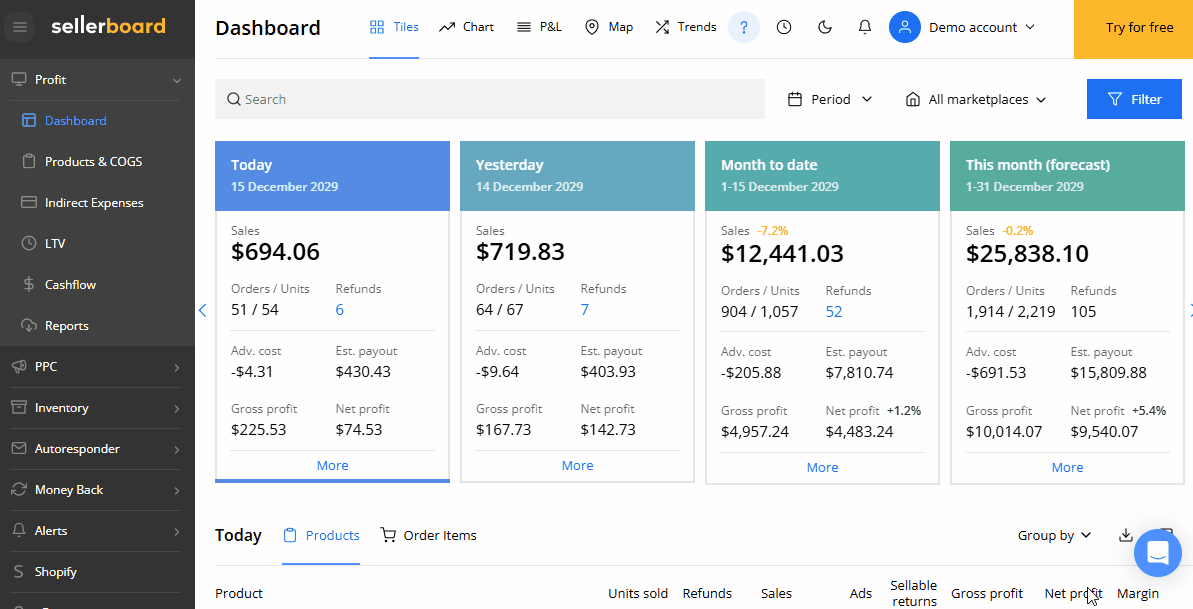Screen dimensions: 1193x609
Task: Switch to the Order Items tab
Action: click(x=428, y=535)
